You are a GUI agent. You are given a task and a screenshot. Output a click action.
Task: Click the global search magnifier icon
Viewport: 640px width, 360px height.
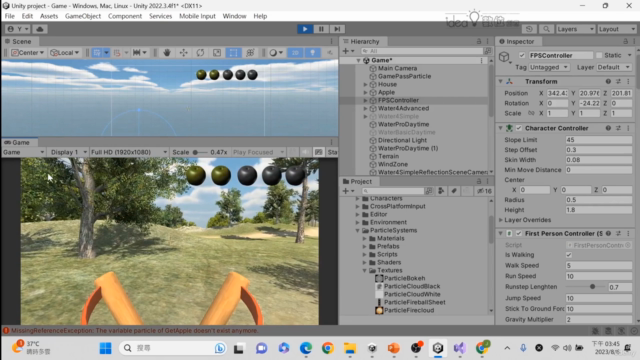546,29
